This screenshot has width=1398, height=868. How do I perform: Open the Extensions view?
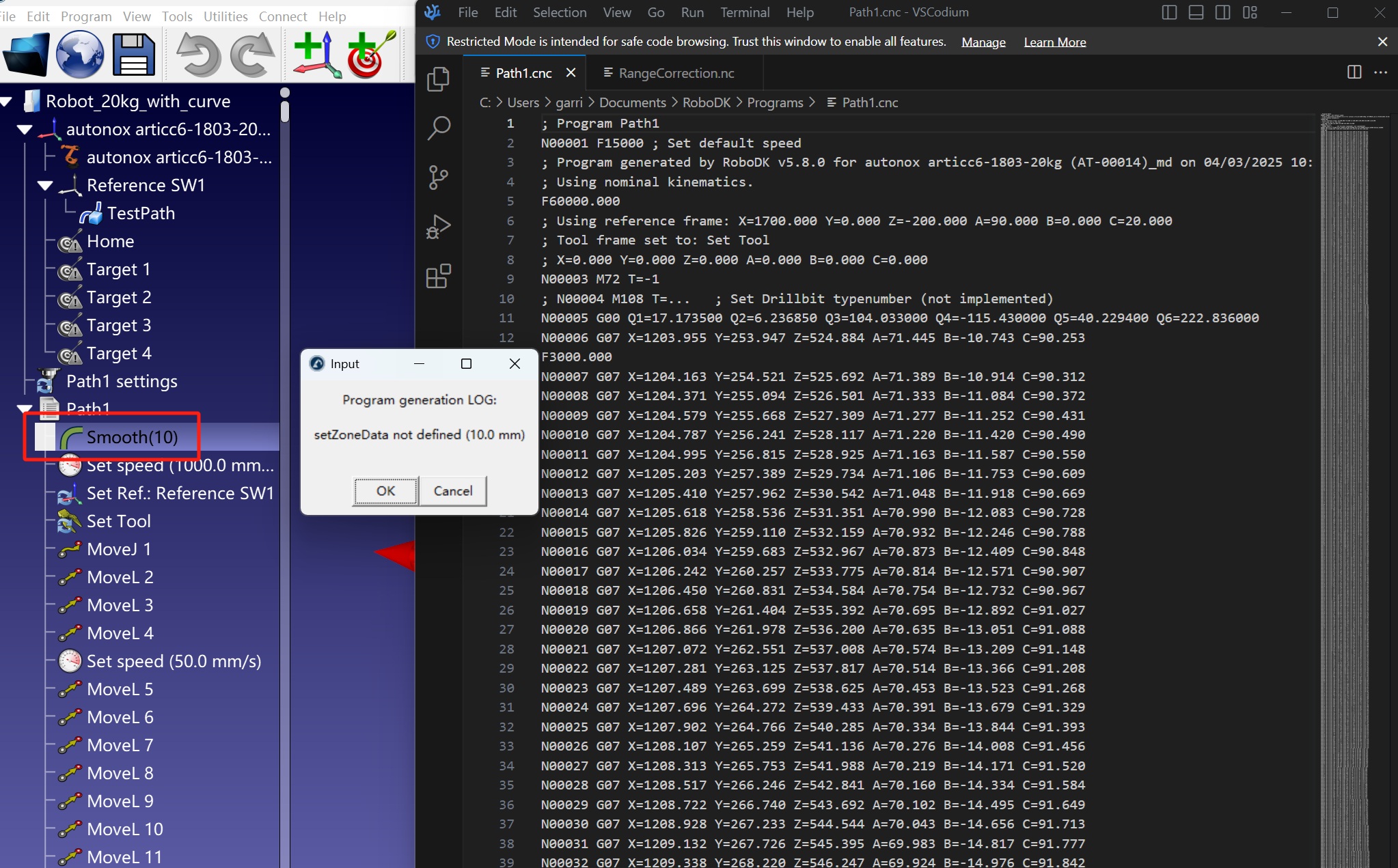click(x=438, y=276)
